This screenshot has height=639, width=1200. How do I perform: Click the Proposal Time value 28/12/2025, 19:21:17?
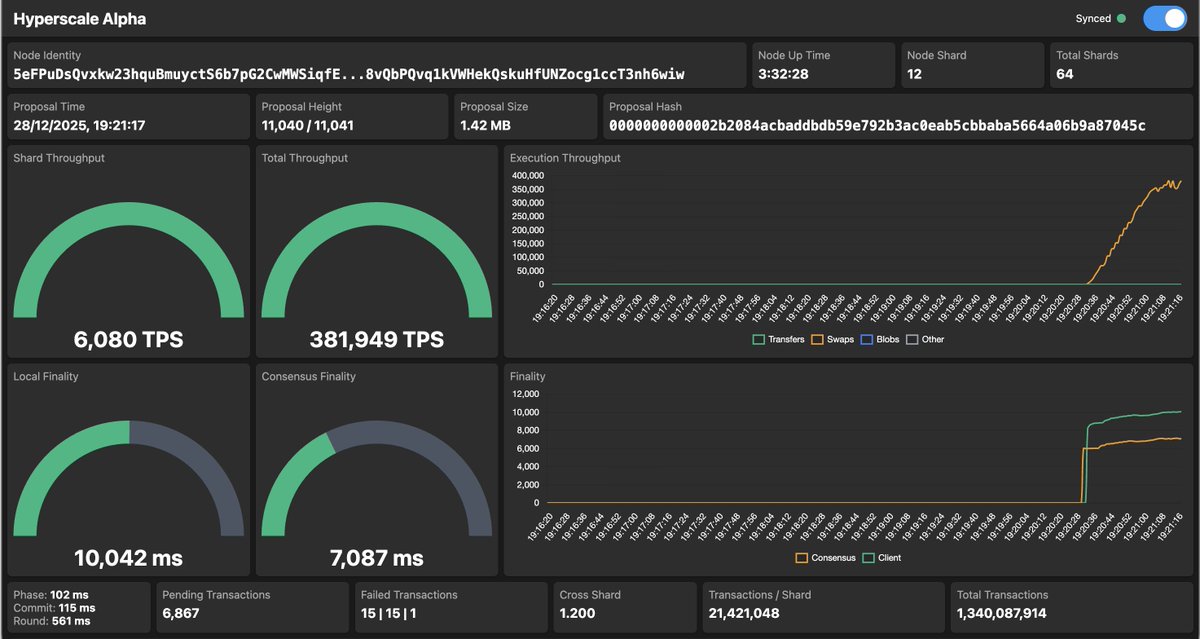[x=79, y=126]
